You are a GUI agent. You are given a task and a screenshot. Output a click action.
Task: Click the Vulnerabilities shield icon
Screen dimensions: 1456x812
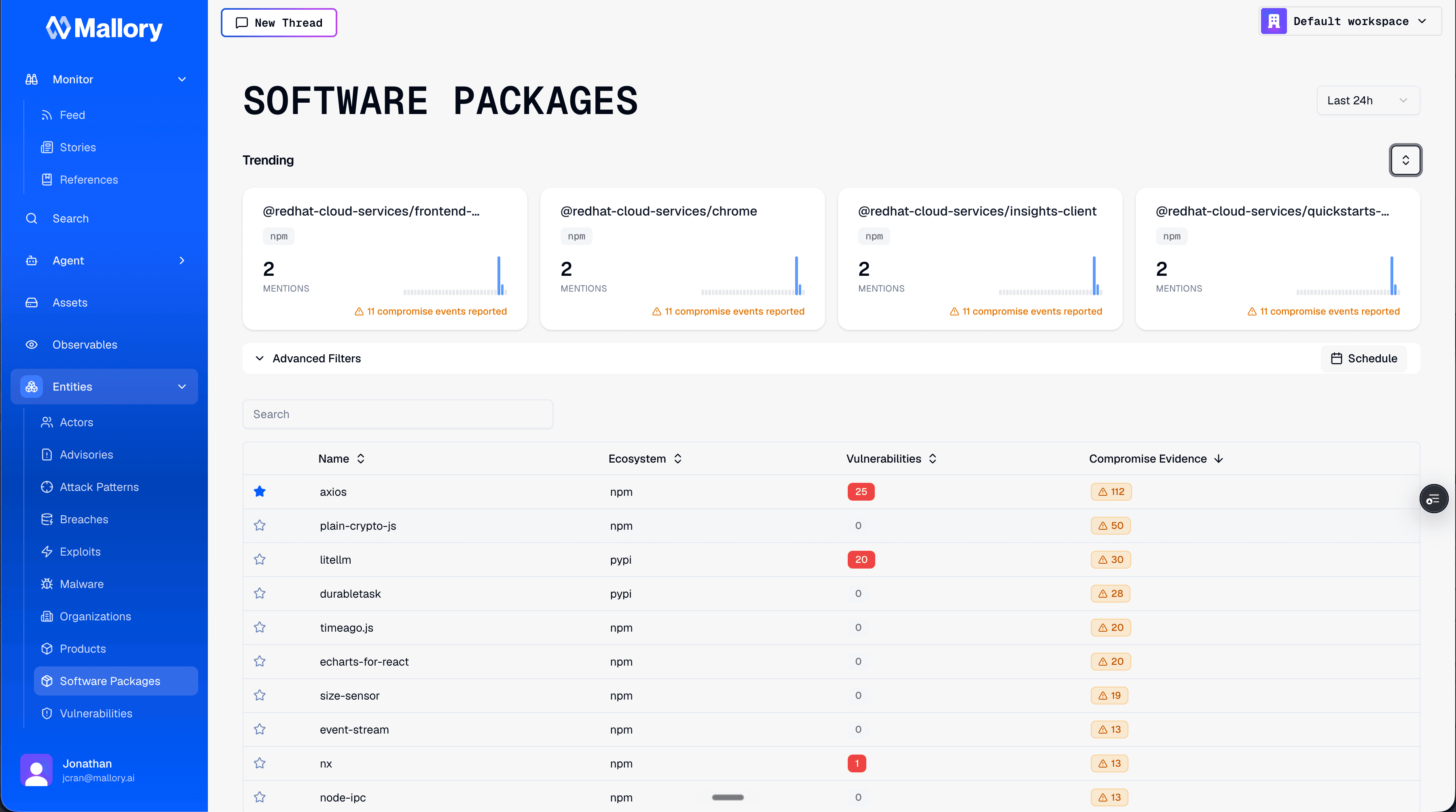pos(47,714)
